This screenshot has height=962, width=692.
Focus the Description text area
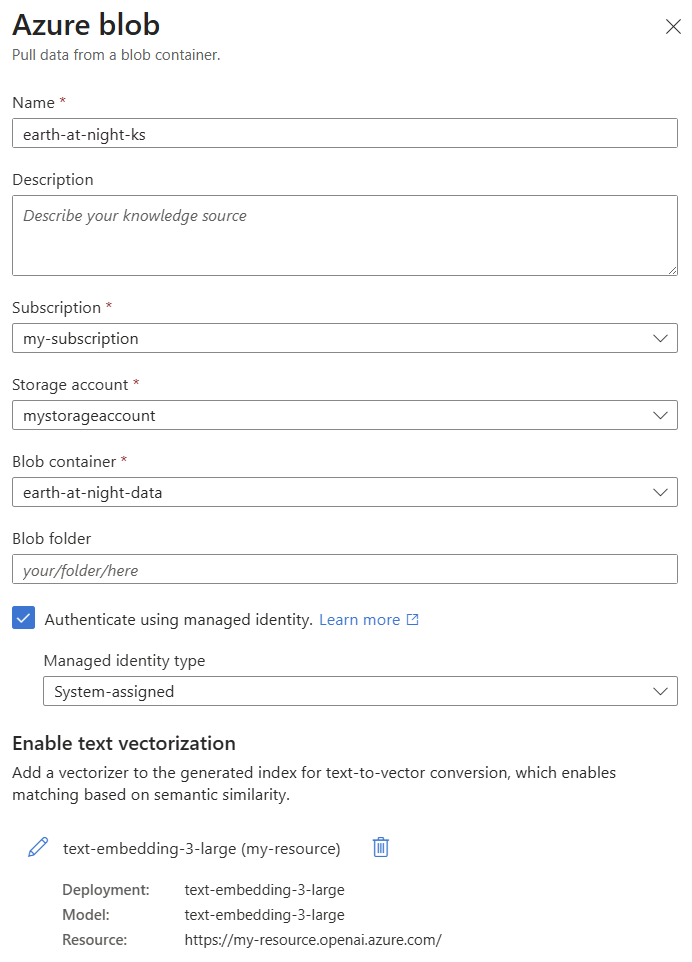[x=344, y=235]
